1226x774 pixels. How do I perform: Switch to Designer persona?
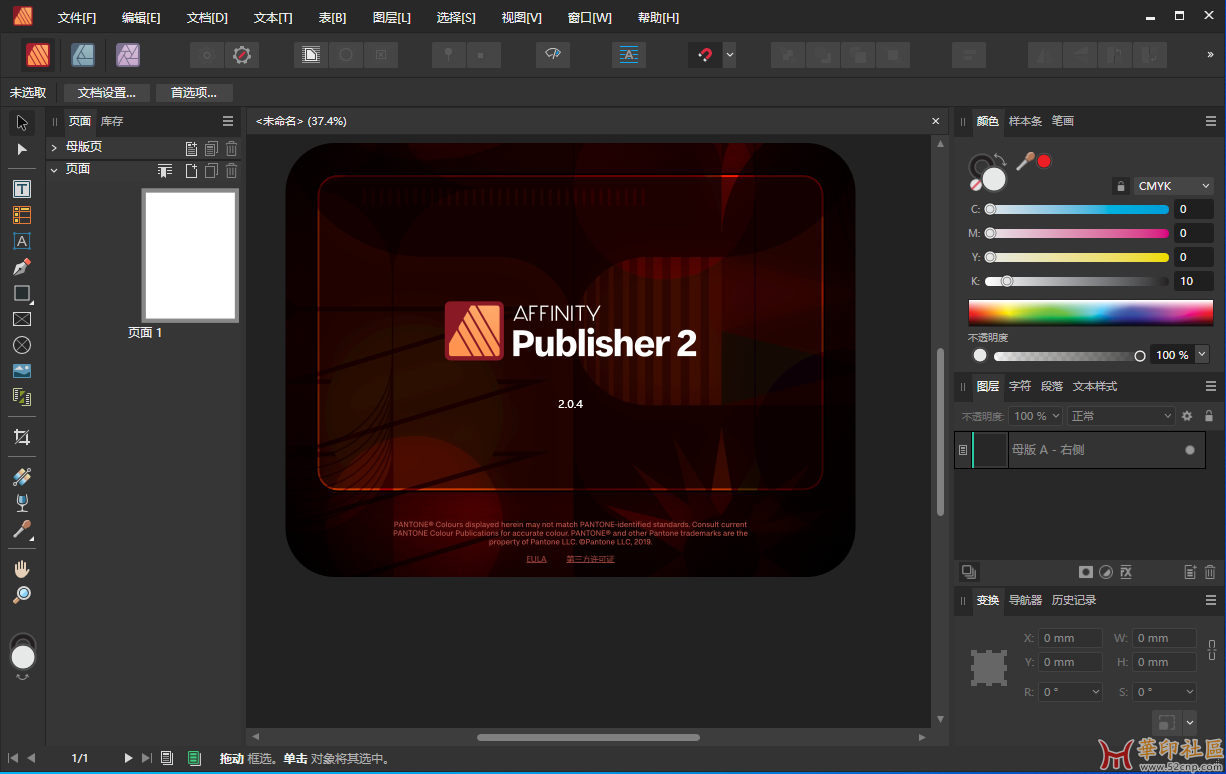(83, 55)
